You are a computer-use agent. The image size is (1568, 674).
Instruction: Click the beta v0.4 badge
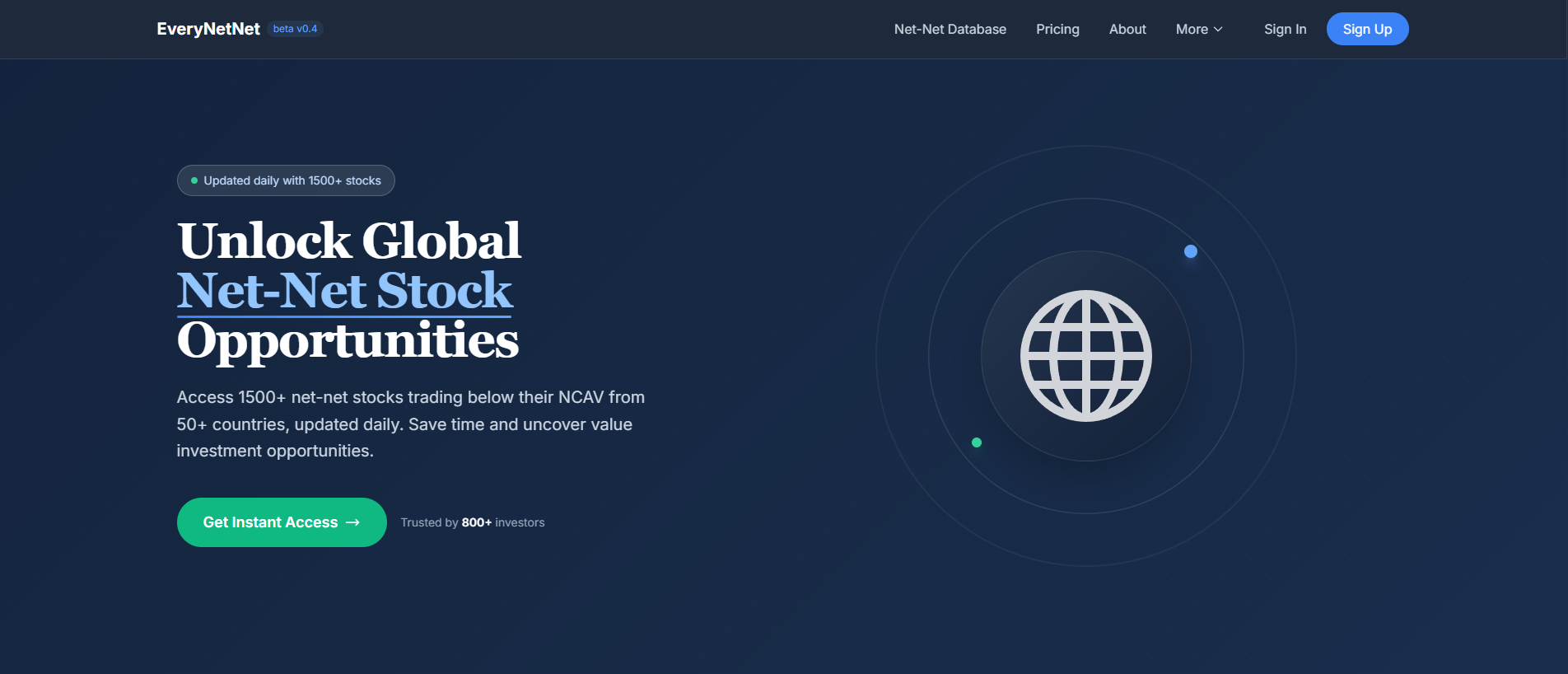coord(295,29)
